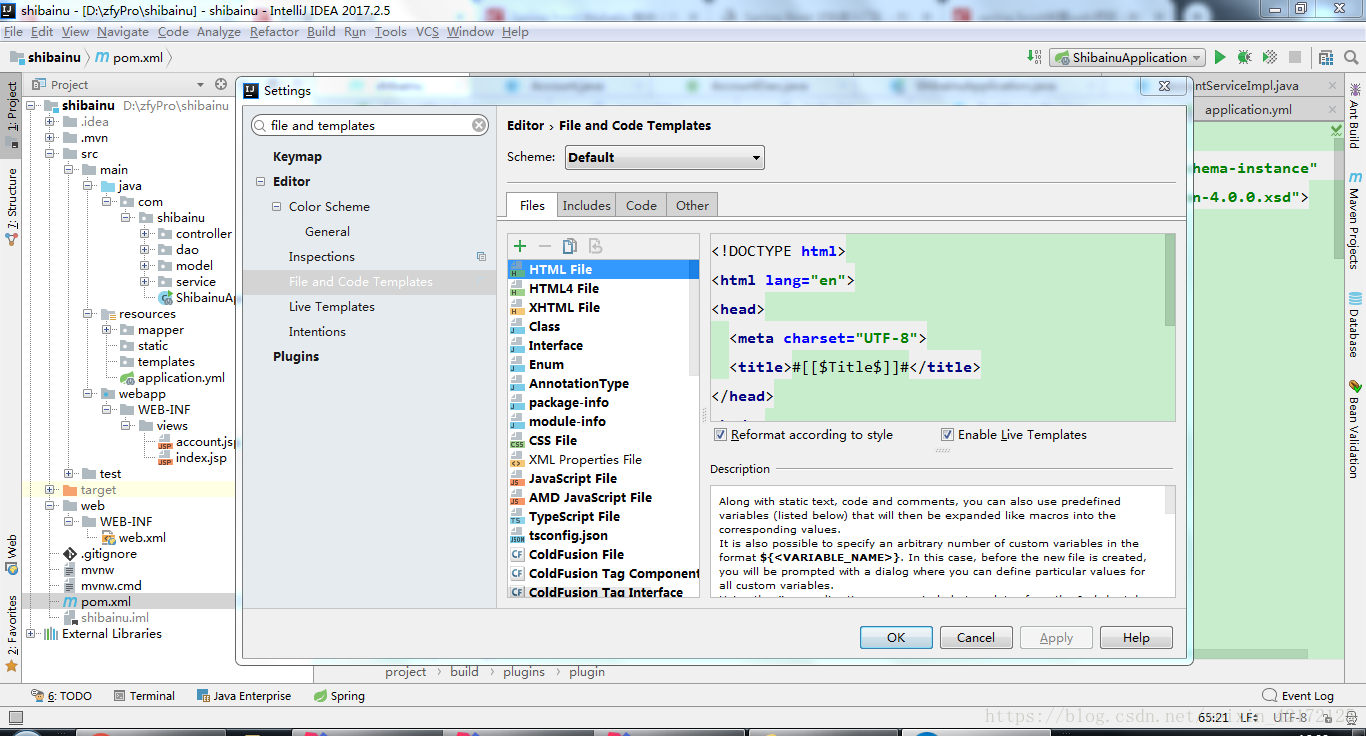Open the Refactor menu
The image size is (1366, 736).
(274, 32)
